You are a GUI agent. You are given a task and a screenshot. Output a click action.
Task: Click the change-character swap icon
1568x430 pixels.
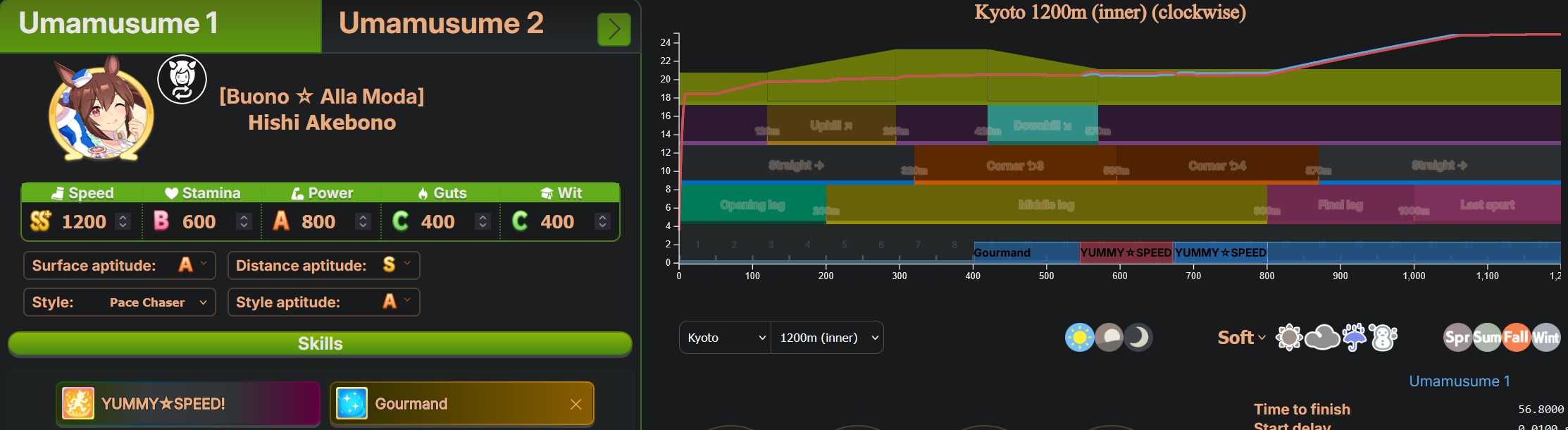coord(182,79)
